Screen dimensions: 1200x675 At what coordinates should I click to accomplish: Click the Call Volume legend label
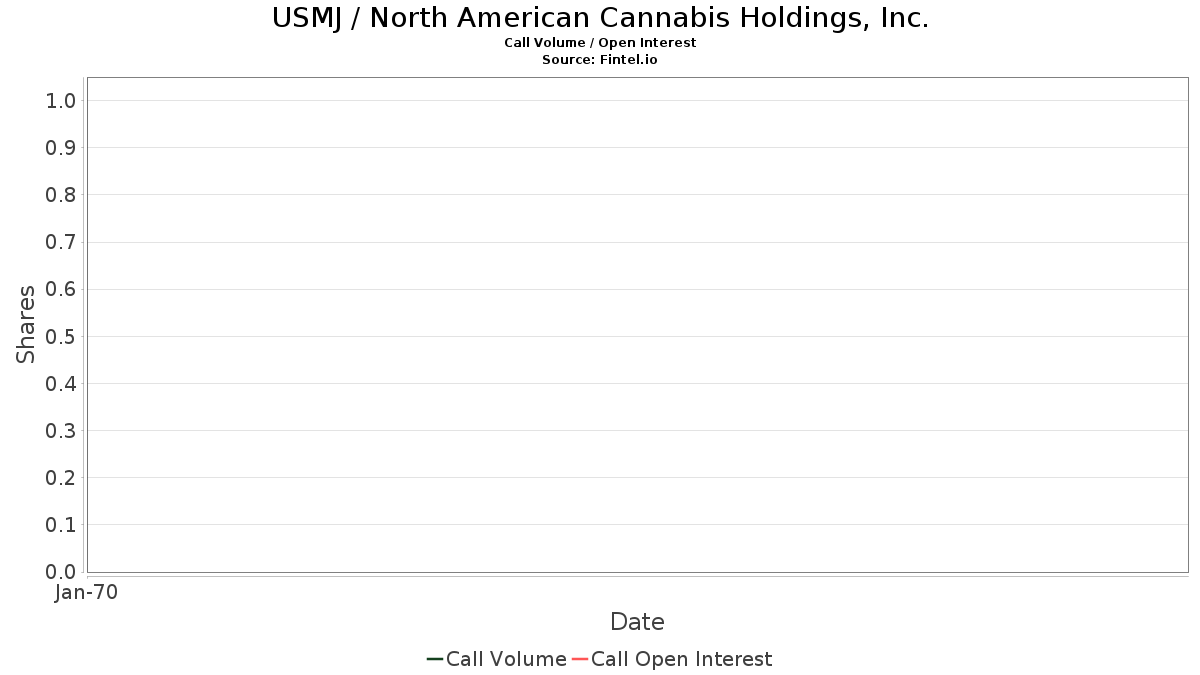tap(506, 659)
